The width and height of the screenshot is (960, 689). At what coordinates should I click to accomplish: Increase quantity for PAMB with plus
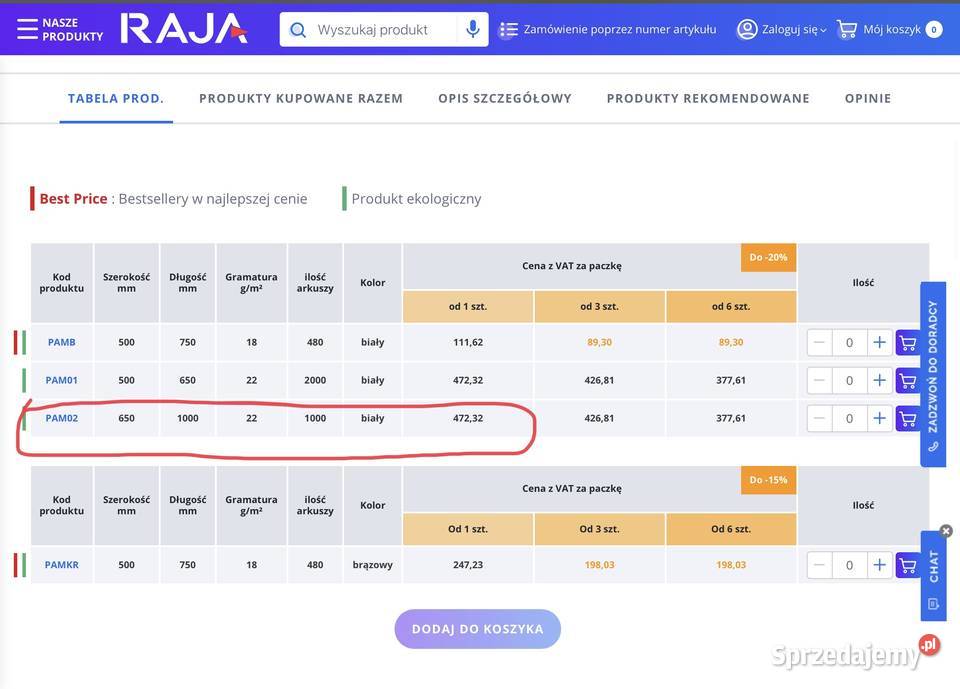point(879,343)
